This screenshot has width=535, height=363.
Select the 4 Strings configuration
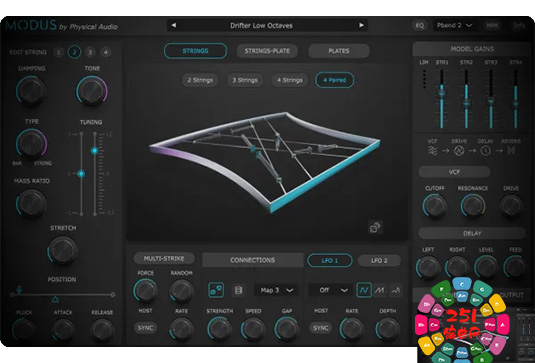click(290, 80)
